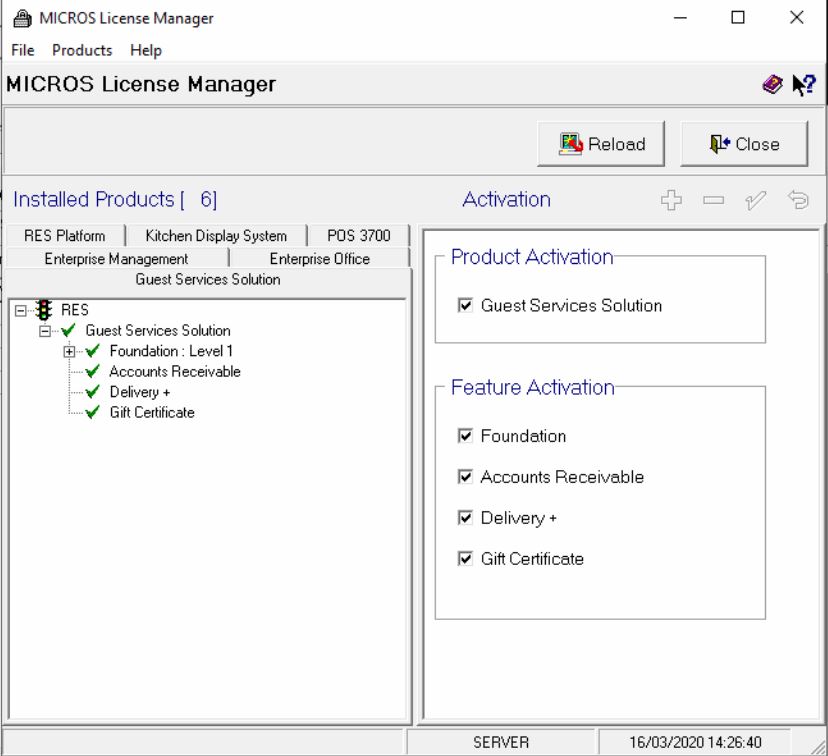Select the Guest Services Solution tab

click(208, 279)
